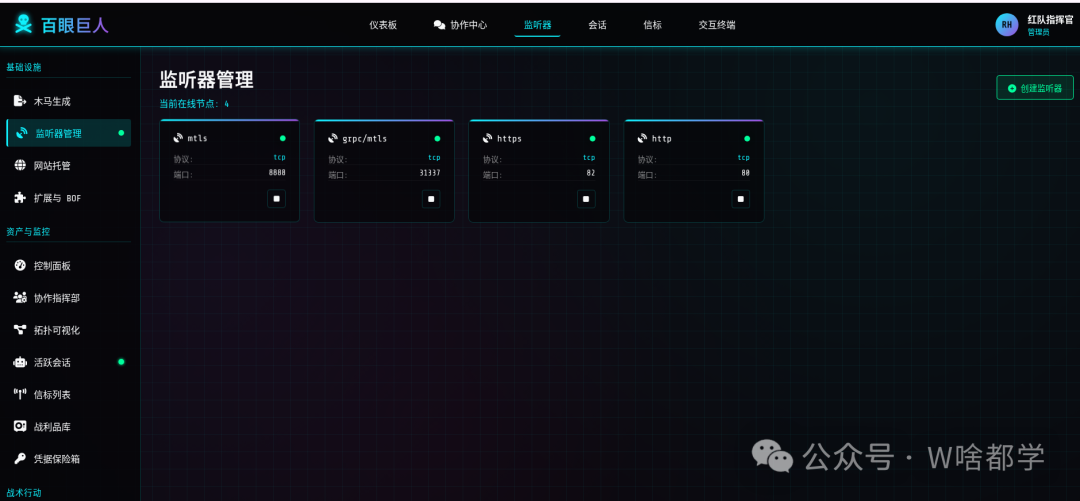
Task: Click the http card status dot
Action: coord(747,138)
